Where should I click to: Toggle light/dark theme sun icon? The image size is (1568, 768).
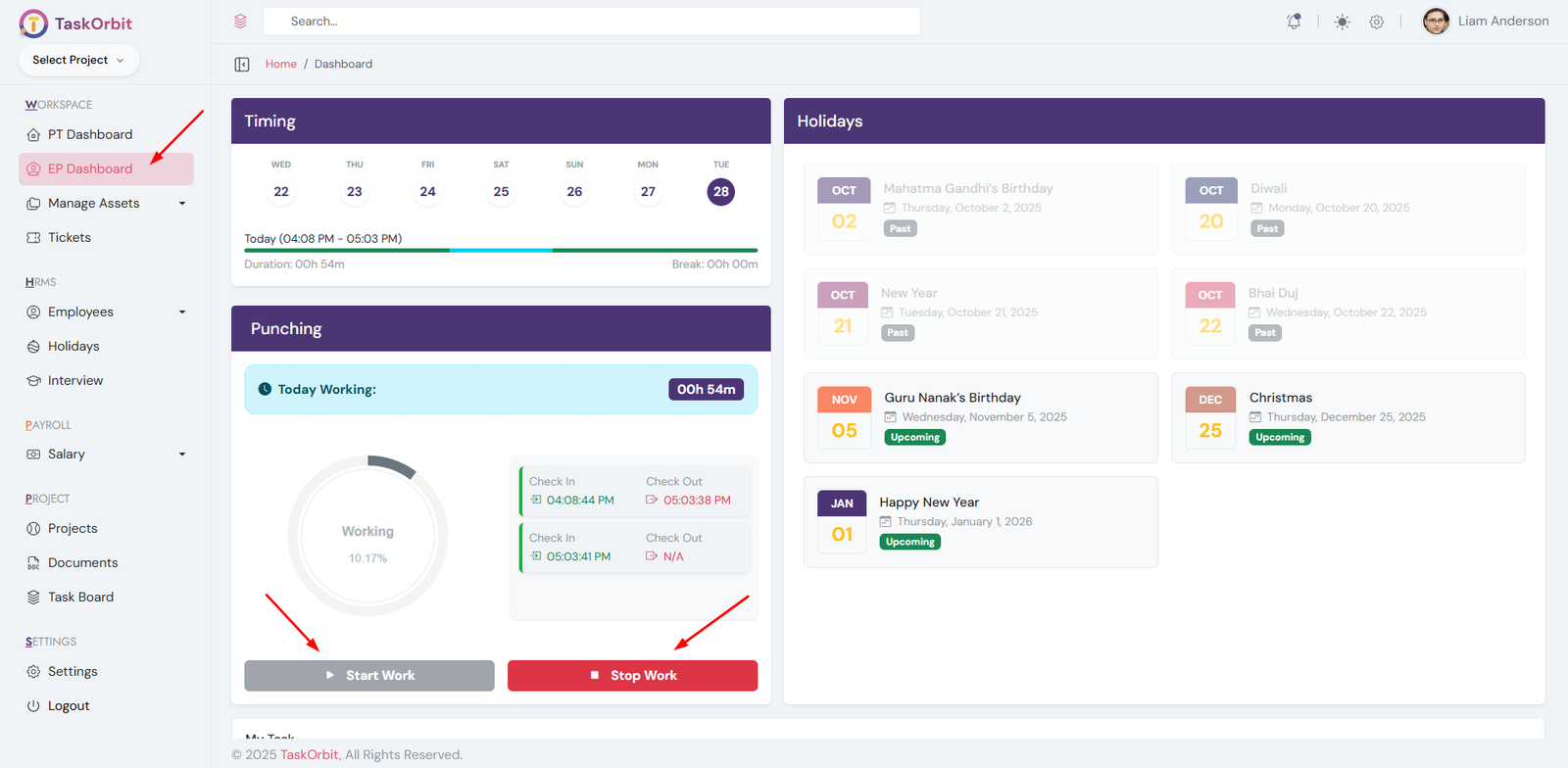tap(1342, 22)
